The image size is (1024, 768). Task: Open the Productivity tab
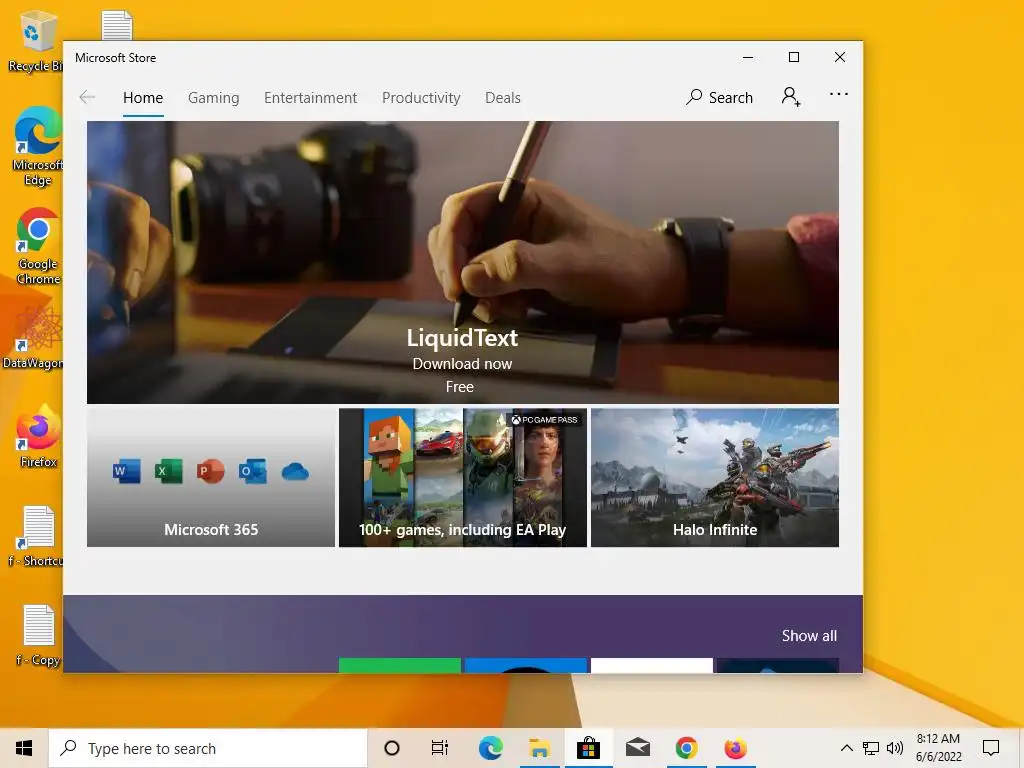tap(421, 98)
